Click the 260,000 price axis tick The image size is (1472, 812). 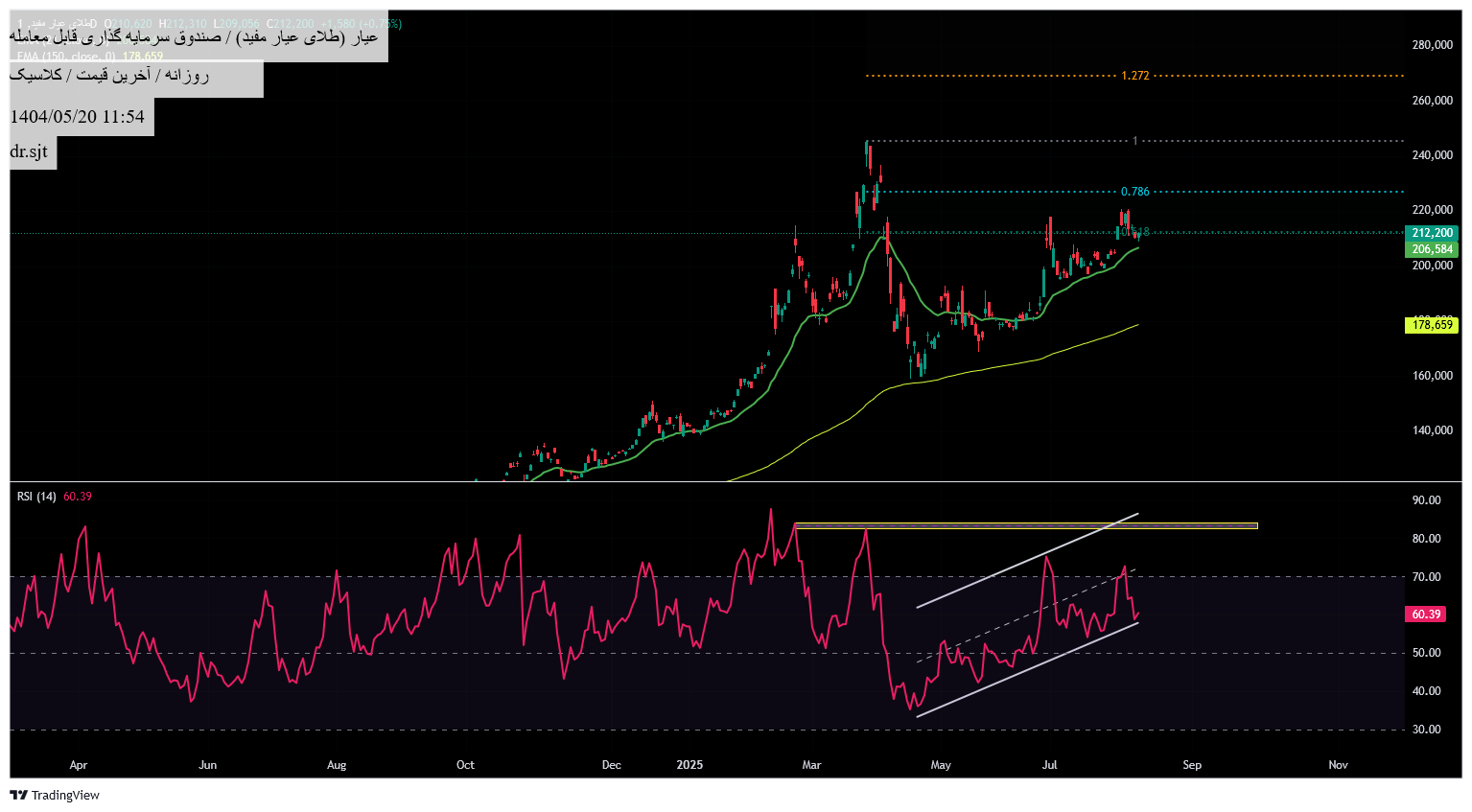click(x=1433, y=101)
